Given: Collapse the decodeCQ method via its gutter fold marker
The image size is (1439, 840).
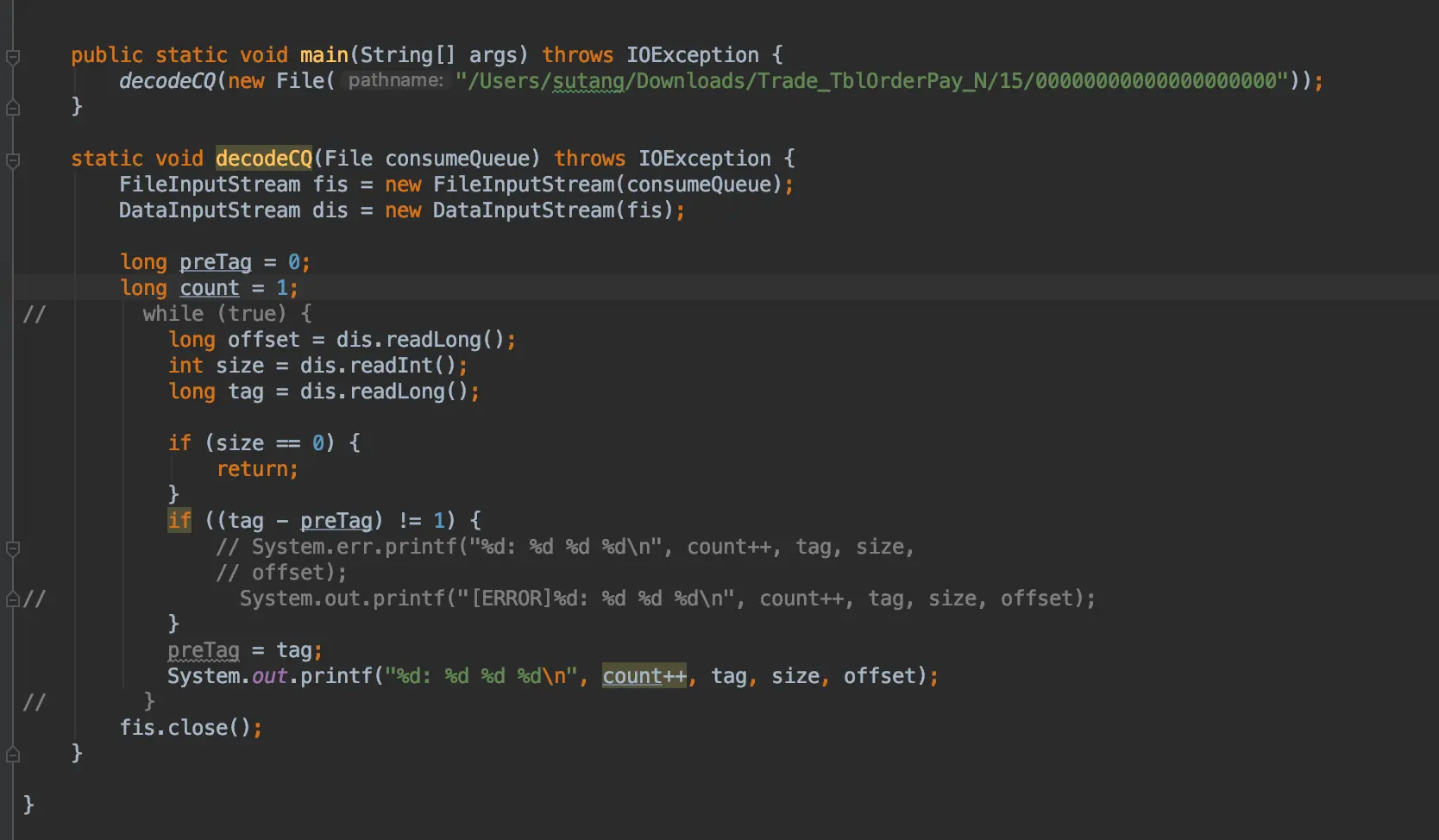Looking at the screenshot, I should point(13,161).
